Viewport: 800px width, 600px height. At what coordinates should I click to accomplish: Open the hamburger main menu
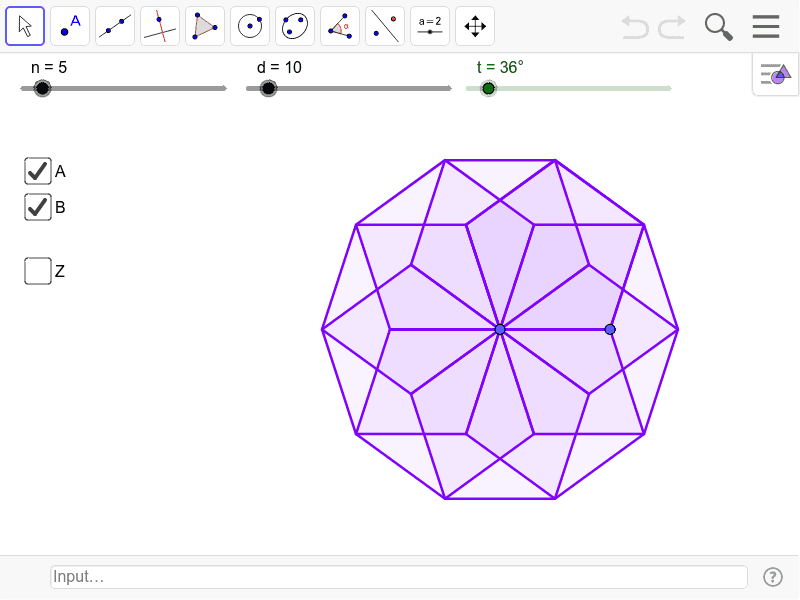[766, 26]
